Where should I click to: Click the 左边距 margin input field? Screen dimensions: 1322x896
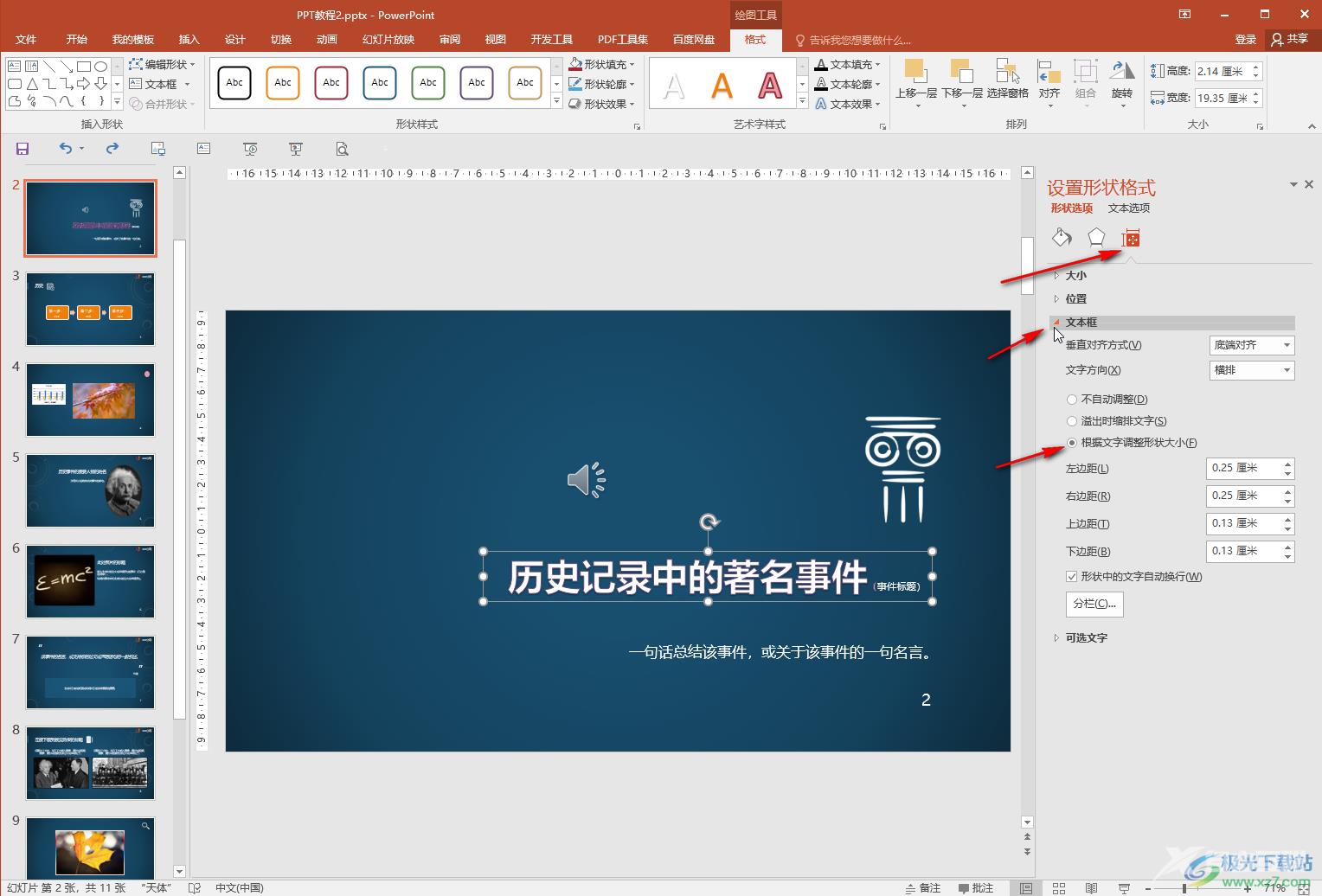pos(1243,468)
